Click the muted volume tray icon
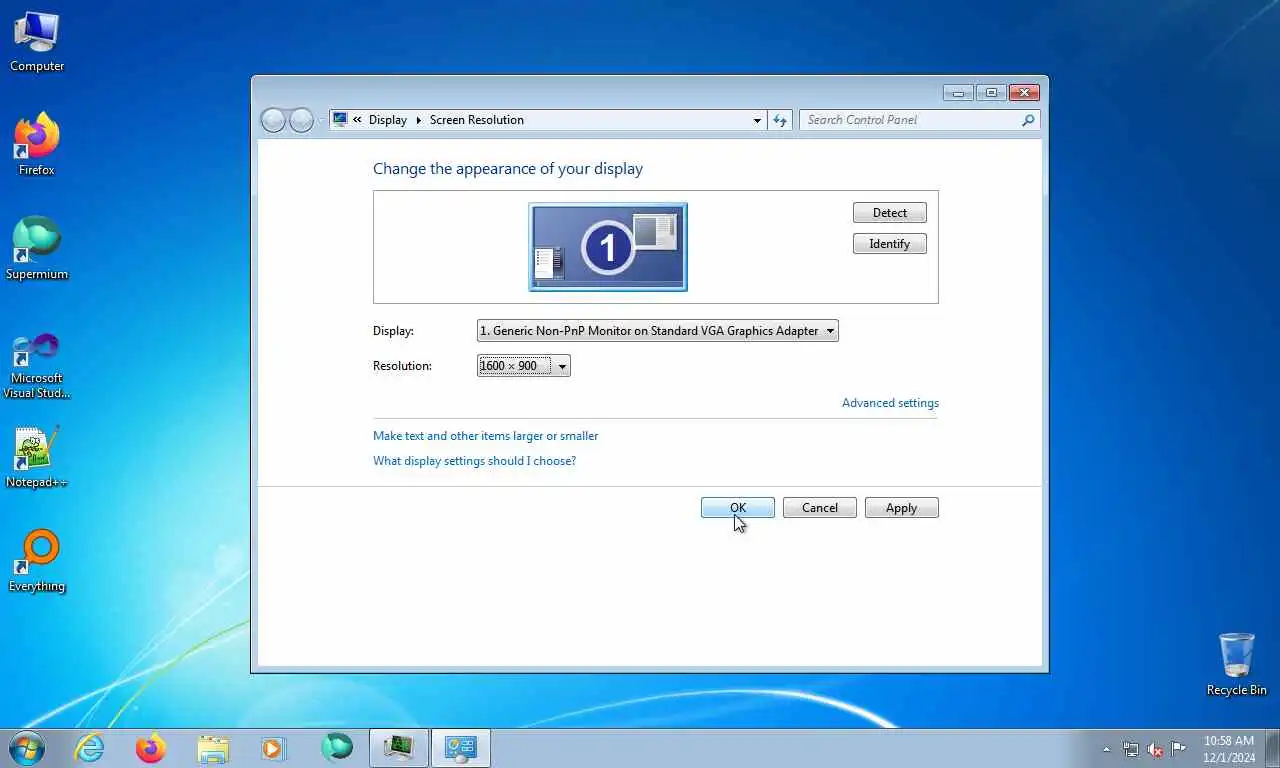The height and width of the screenshot is (768, 1280). (x=1155, y=749)
